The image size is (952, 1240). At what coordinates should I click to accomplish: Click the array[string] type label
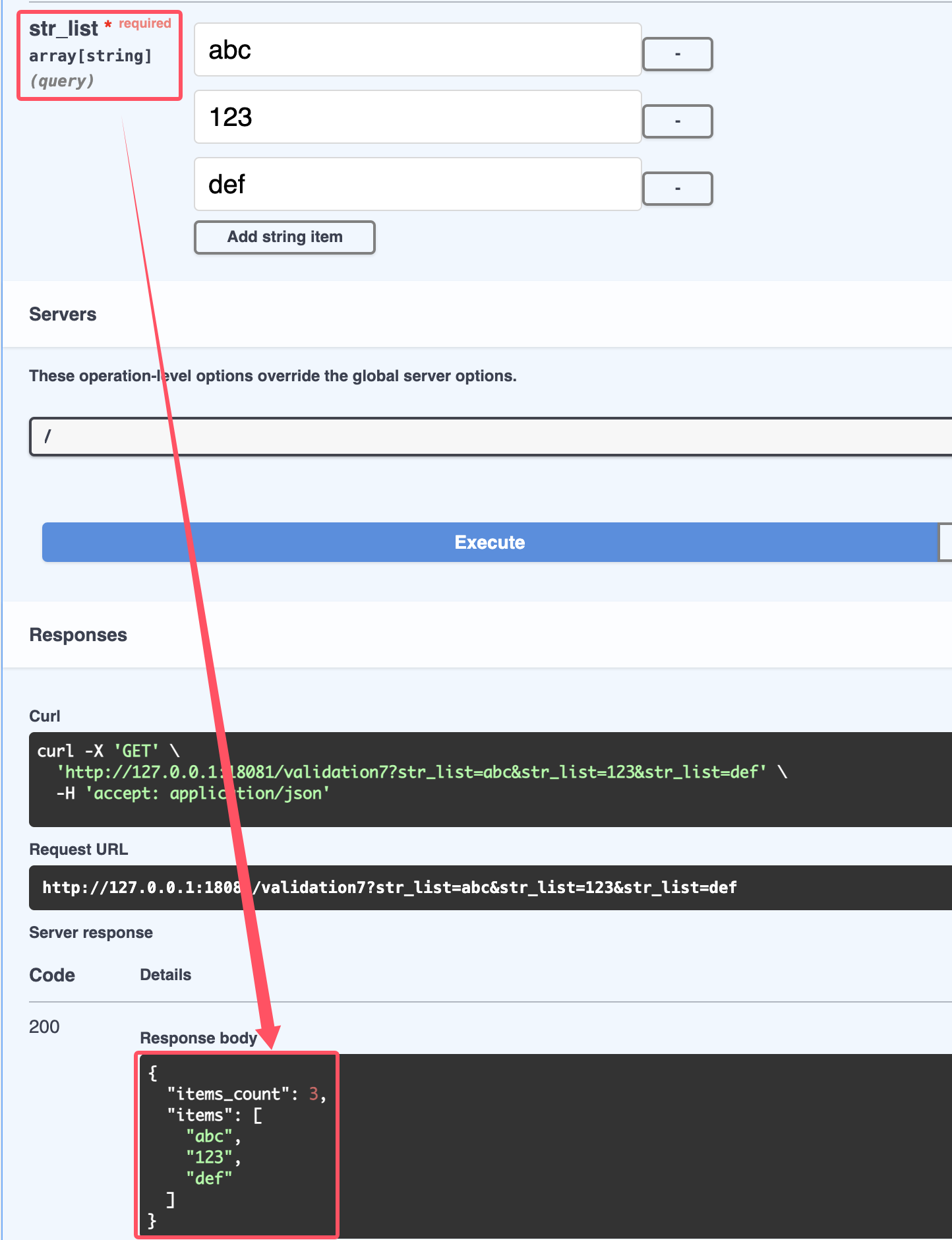click(90, 56)
